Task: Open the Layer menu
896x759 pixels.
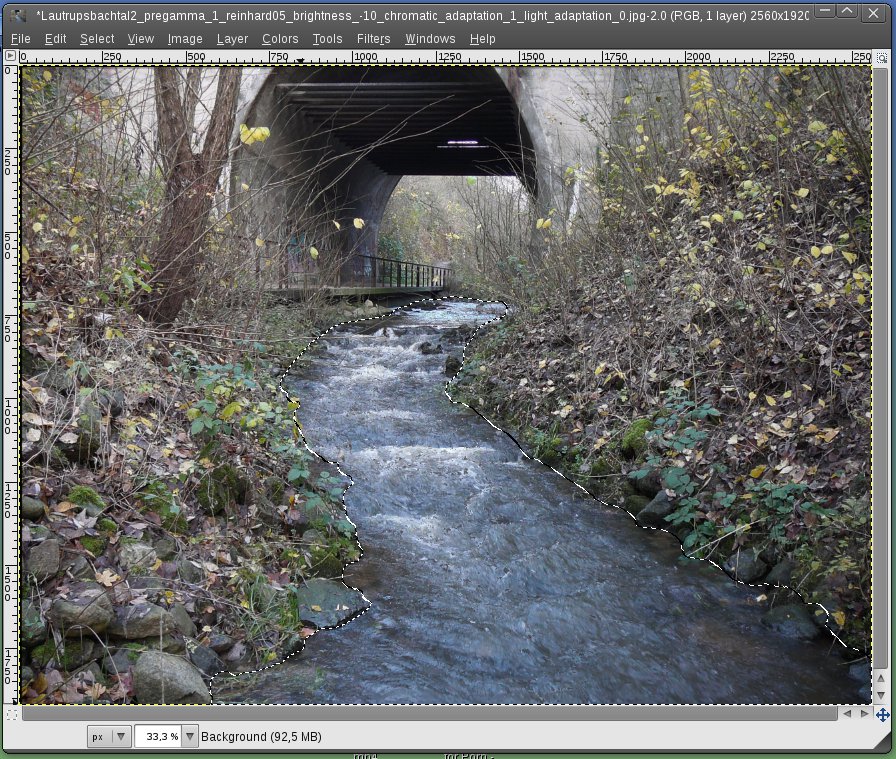Action: [x=232, y=39]
